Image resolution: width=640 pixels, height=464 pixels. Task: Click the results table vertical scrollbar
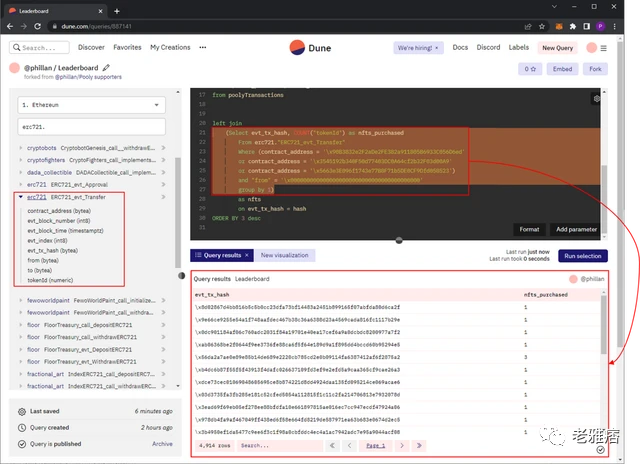[603, 324]
